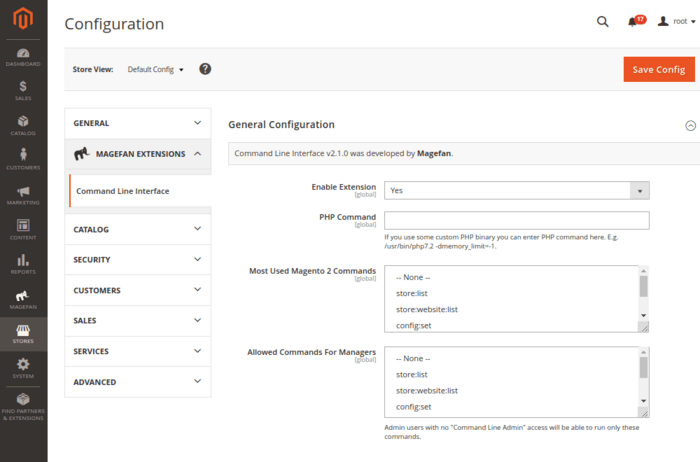Click the Store View help question icon
Screen dimensions: 700x462
click(205, 69)
